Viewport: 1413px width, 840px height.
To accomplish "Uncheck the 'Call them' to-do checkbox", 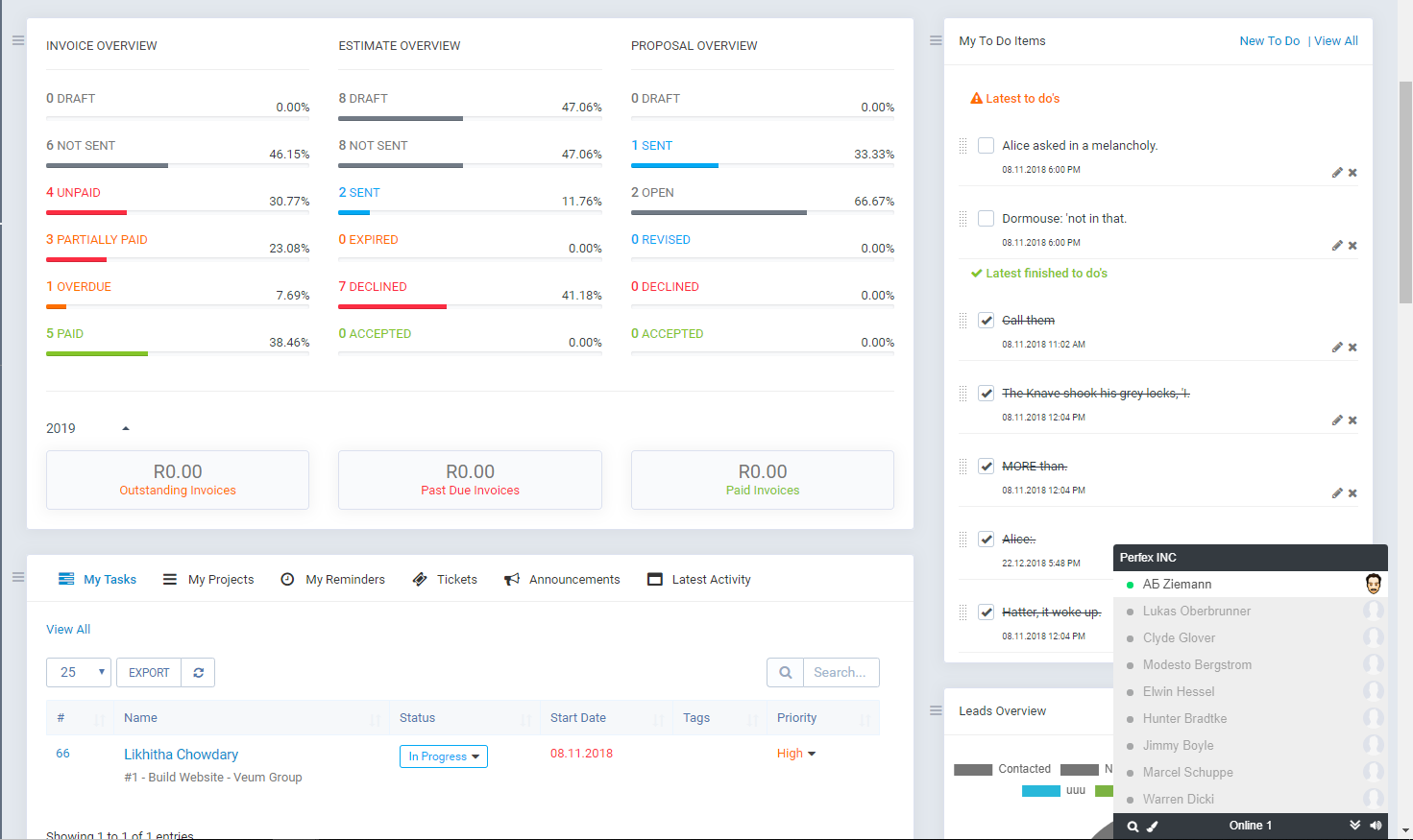I will click(986, 320).
